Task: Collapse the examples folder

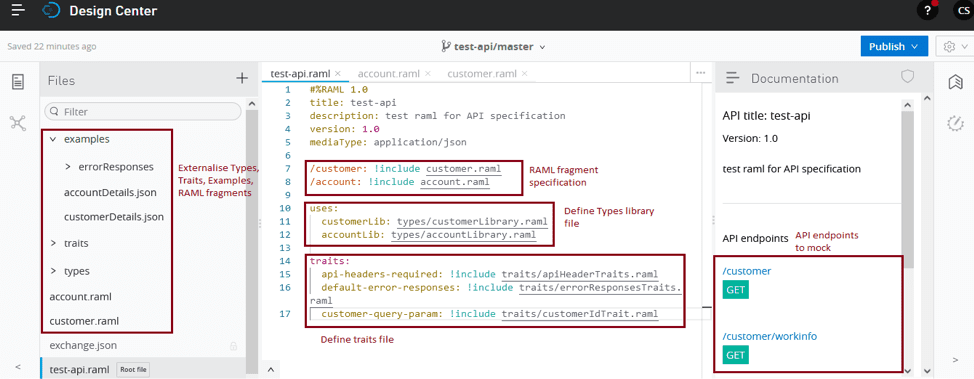Action: click(x=53, y=139)
